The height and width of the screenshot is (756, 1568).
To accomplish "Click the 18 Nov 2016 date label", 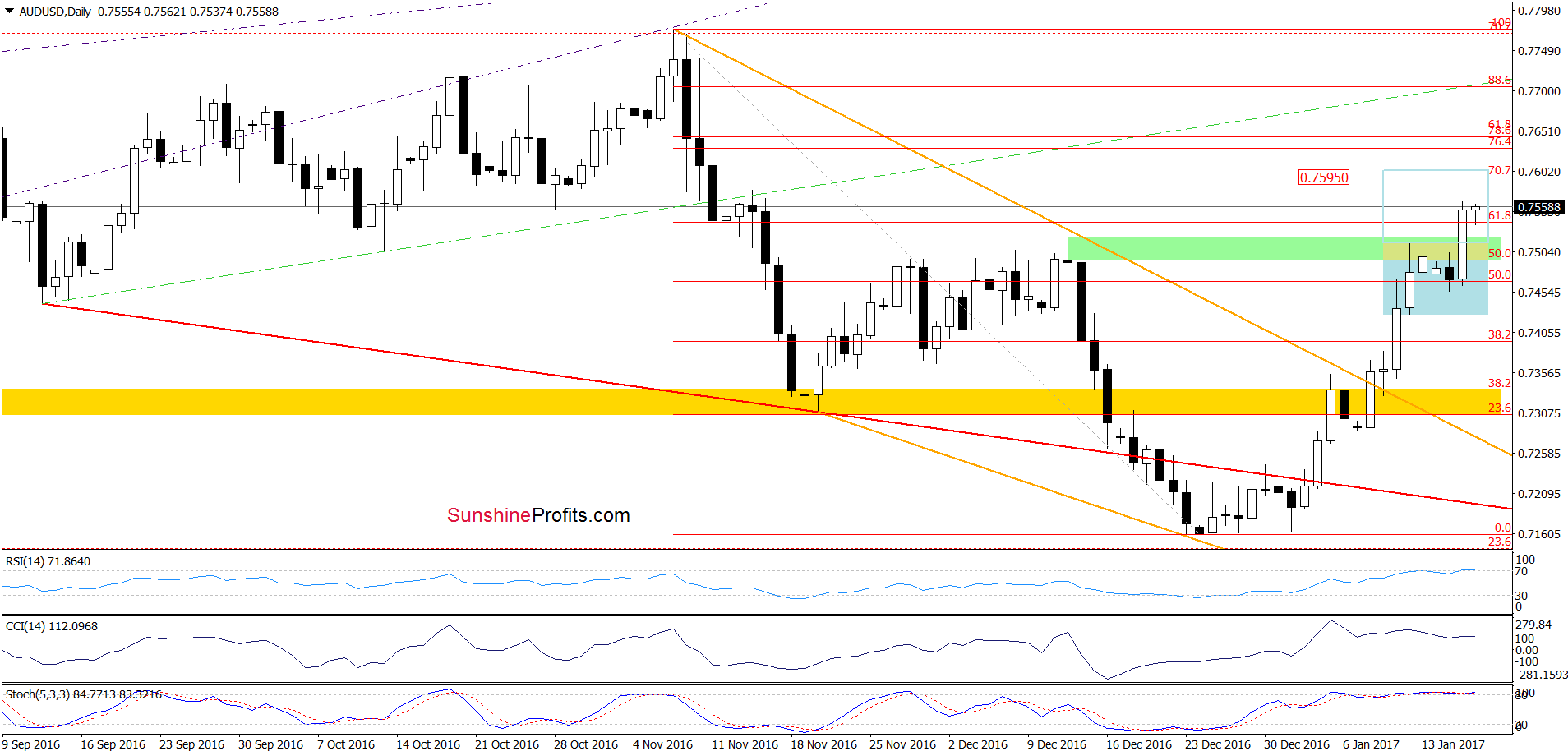I will [823, 744].
